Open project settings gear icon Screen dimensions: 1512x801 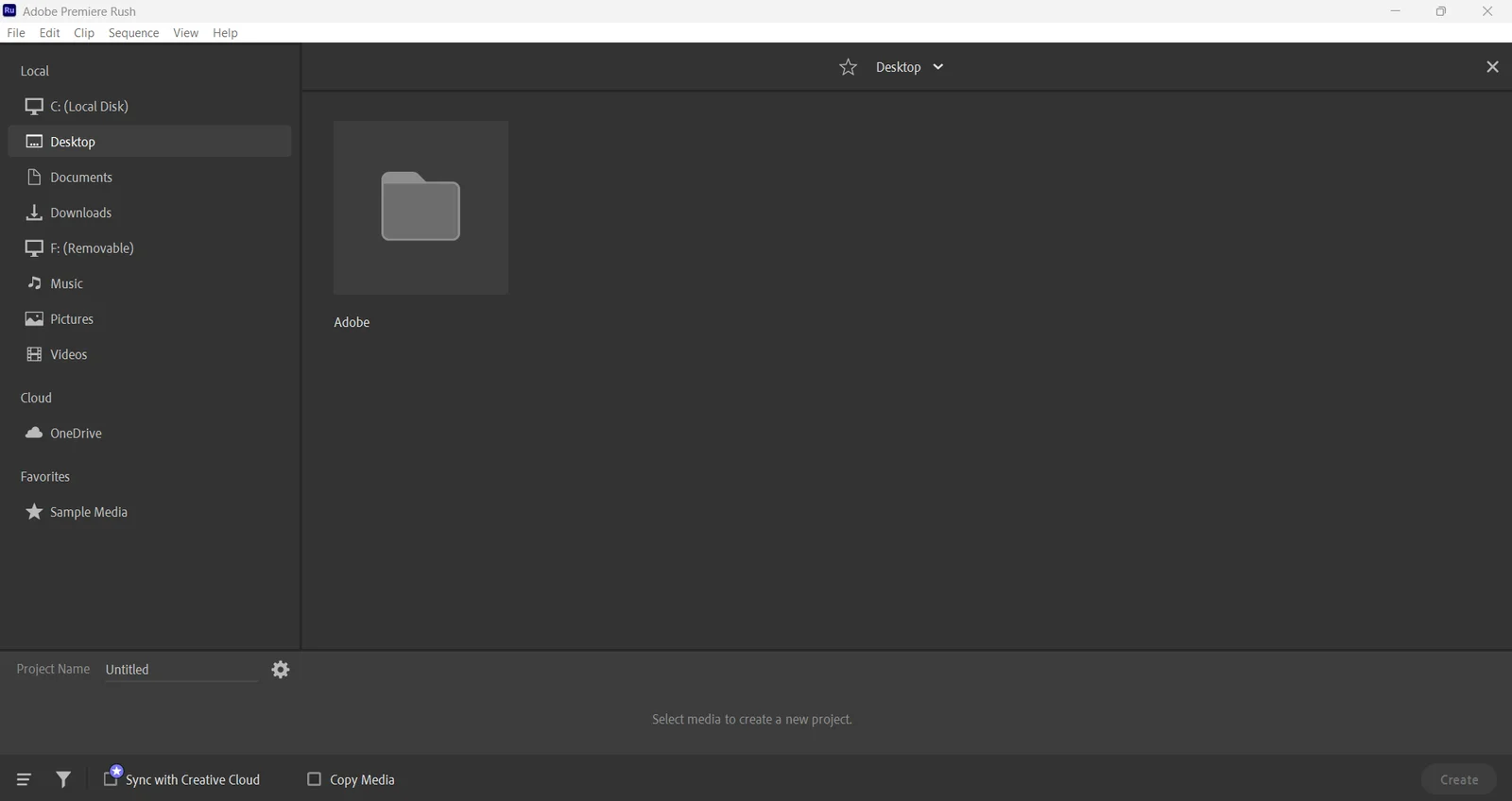(281, 670)
